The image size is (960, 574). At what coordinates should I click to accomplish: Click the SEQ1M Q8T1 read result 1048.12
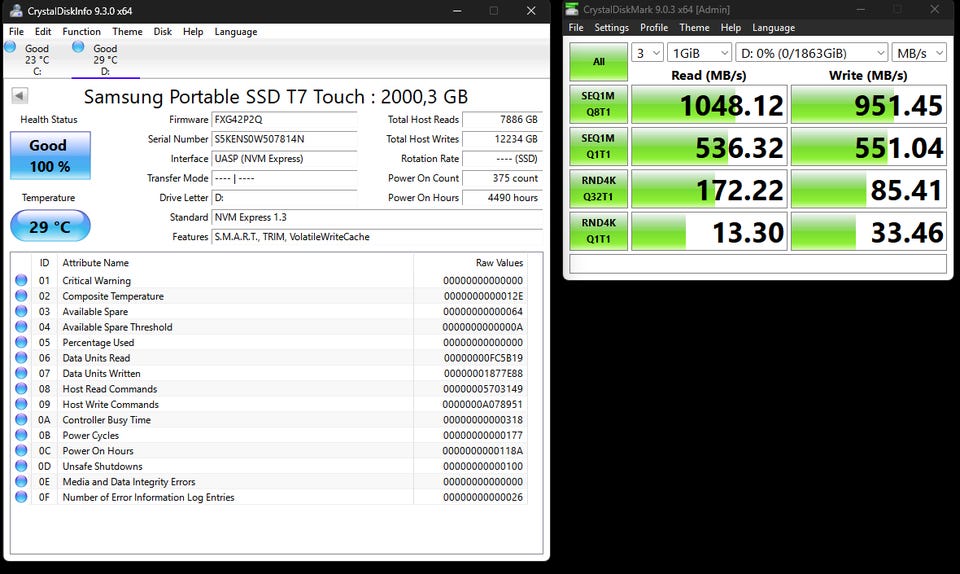(709, 105)
